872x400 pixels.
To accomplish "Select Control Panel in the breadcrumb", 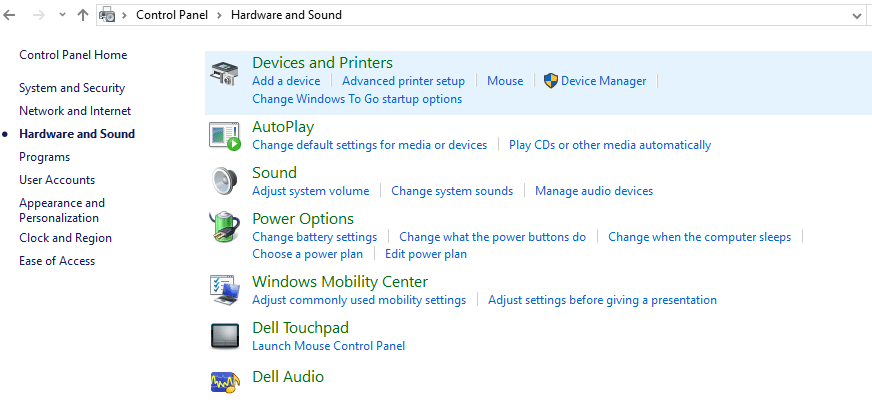I will pos(172,15).
